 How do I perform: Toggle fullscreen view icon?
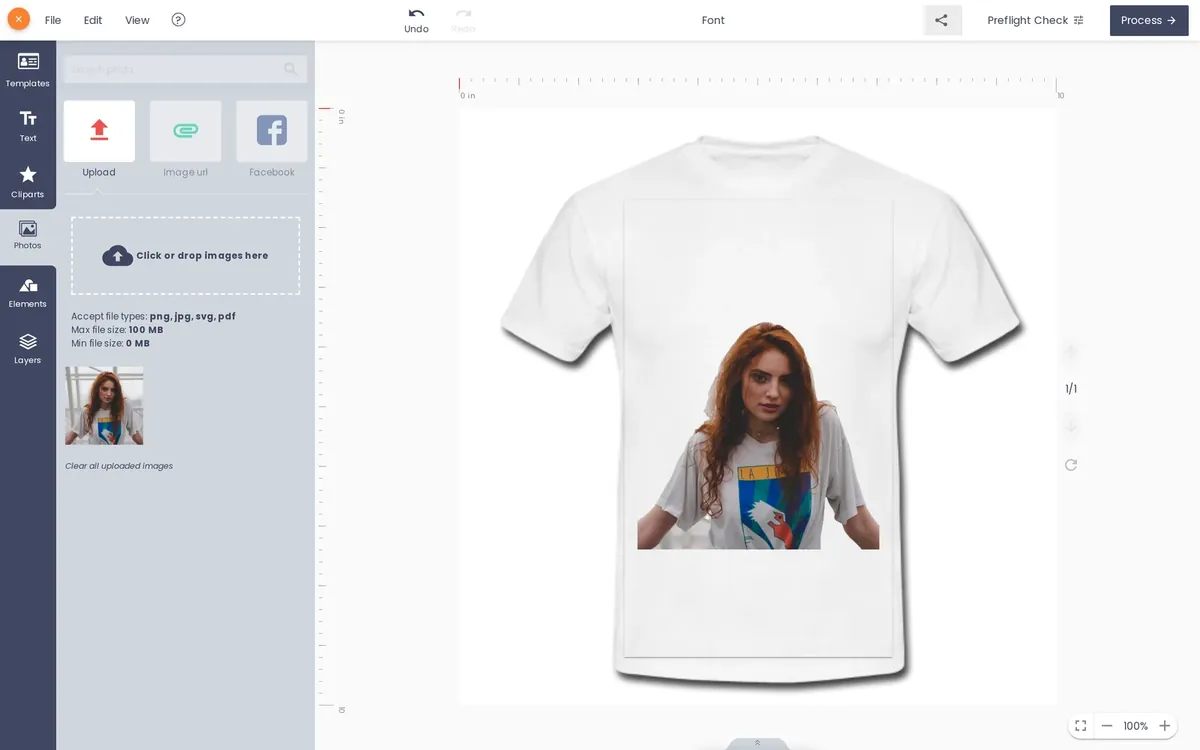click(1080, 726)
